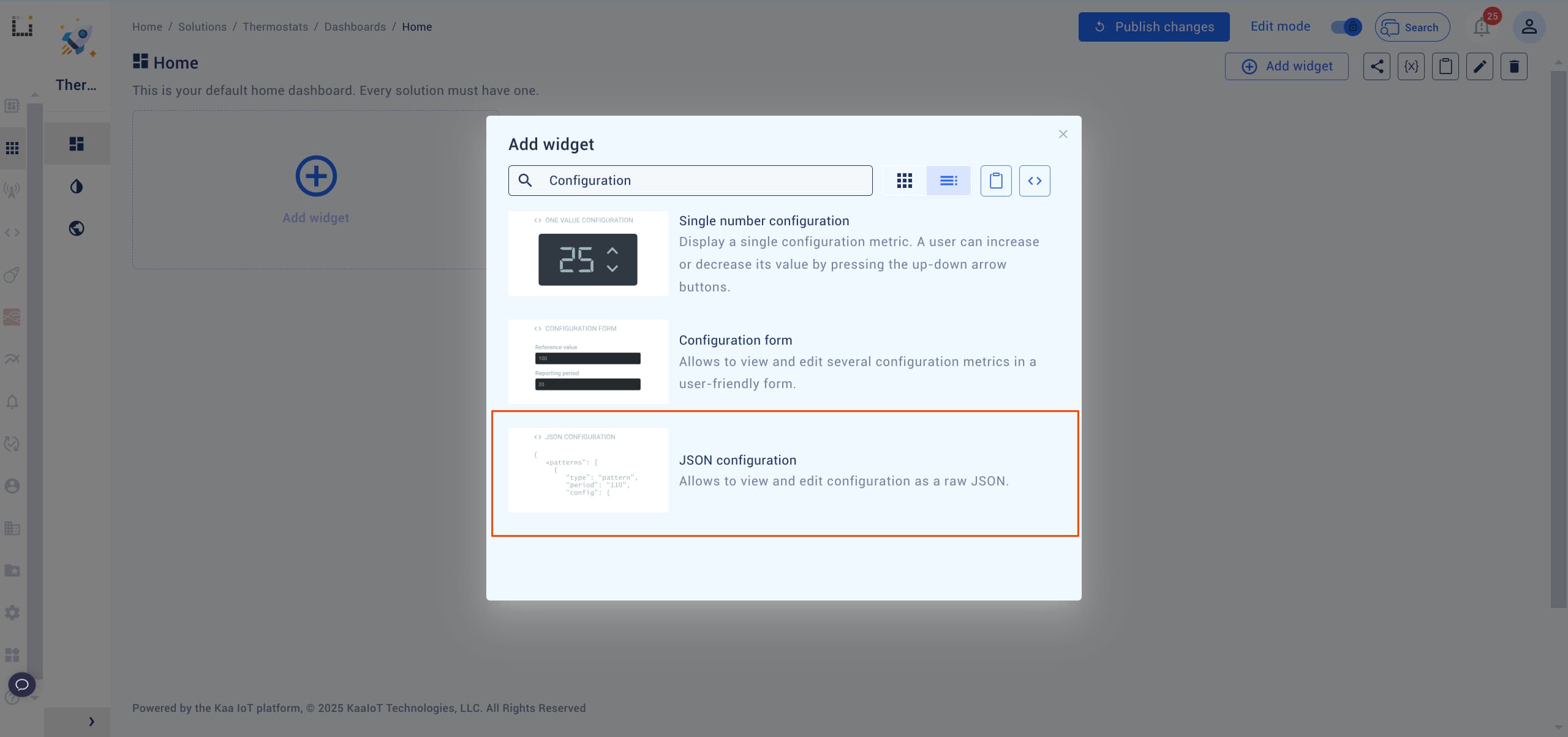The image size is (1568, 737).
Task: Toggle Edit mode switch on/off
Action: tap(1347, 27)
